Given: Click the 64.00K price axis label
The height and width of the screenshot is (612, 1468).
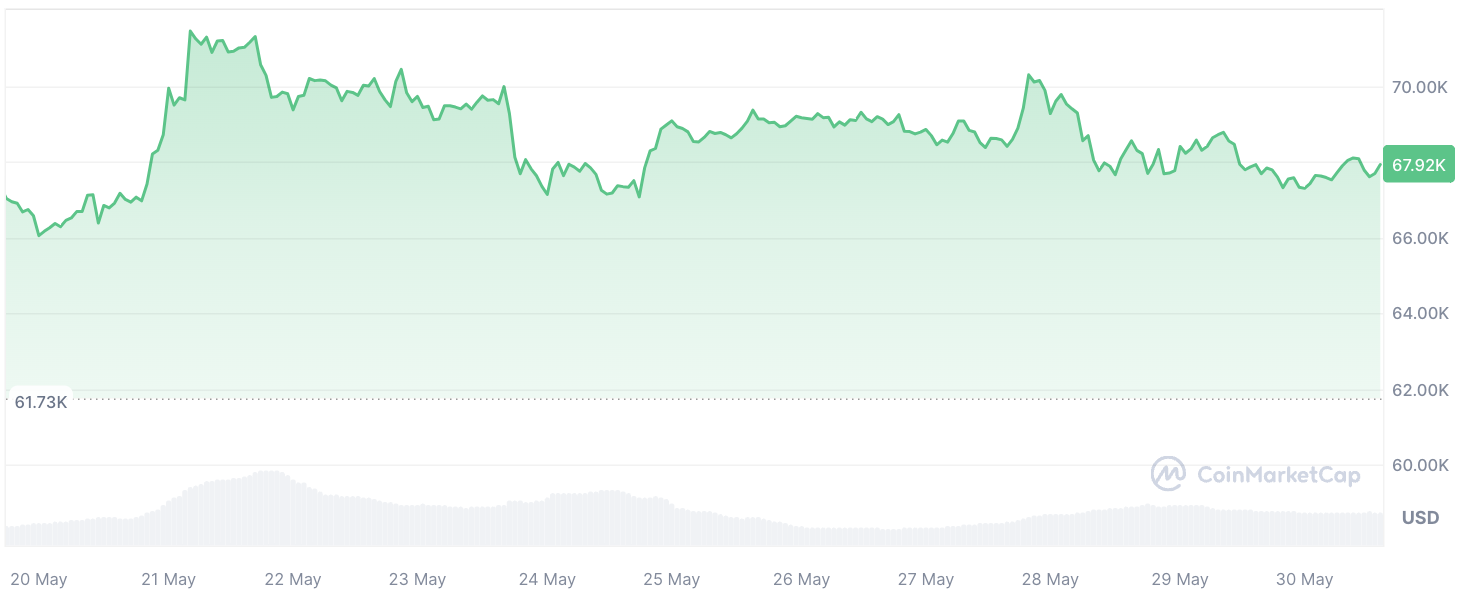Looking at the screenshot, I should tap(1420, 314).
